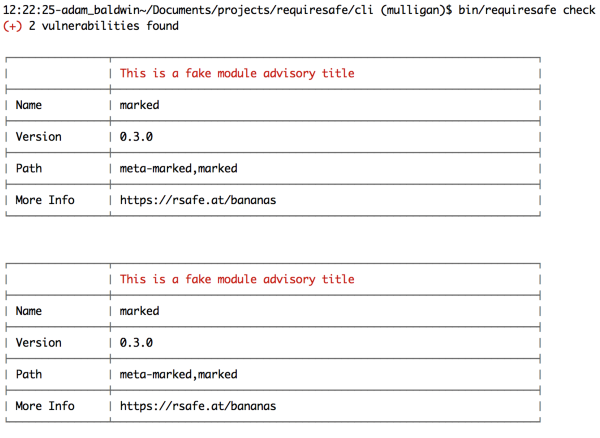This screenshot has width=600, height=438.
Task: Click the prompt timestamp 12:22:25-adam_baldwin
Action: tap(70, 10)
